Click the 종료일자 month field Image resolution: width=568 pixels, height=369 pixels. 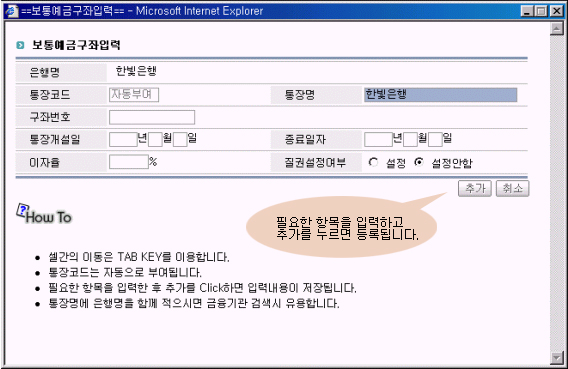[x=410, y=139]
